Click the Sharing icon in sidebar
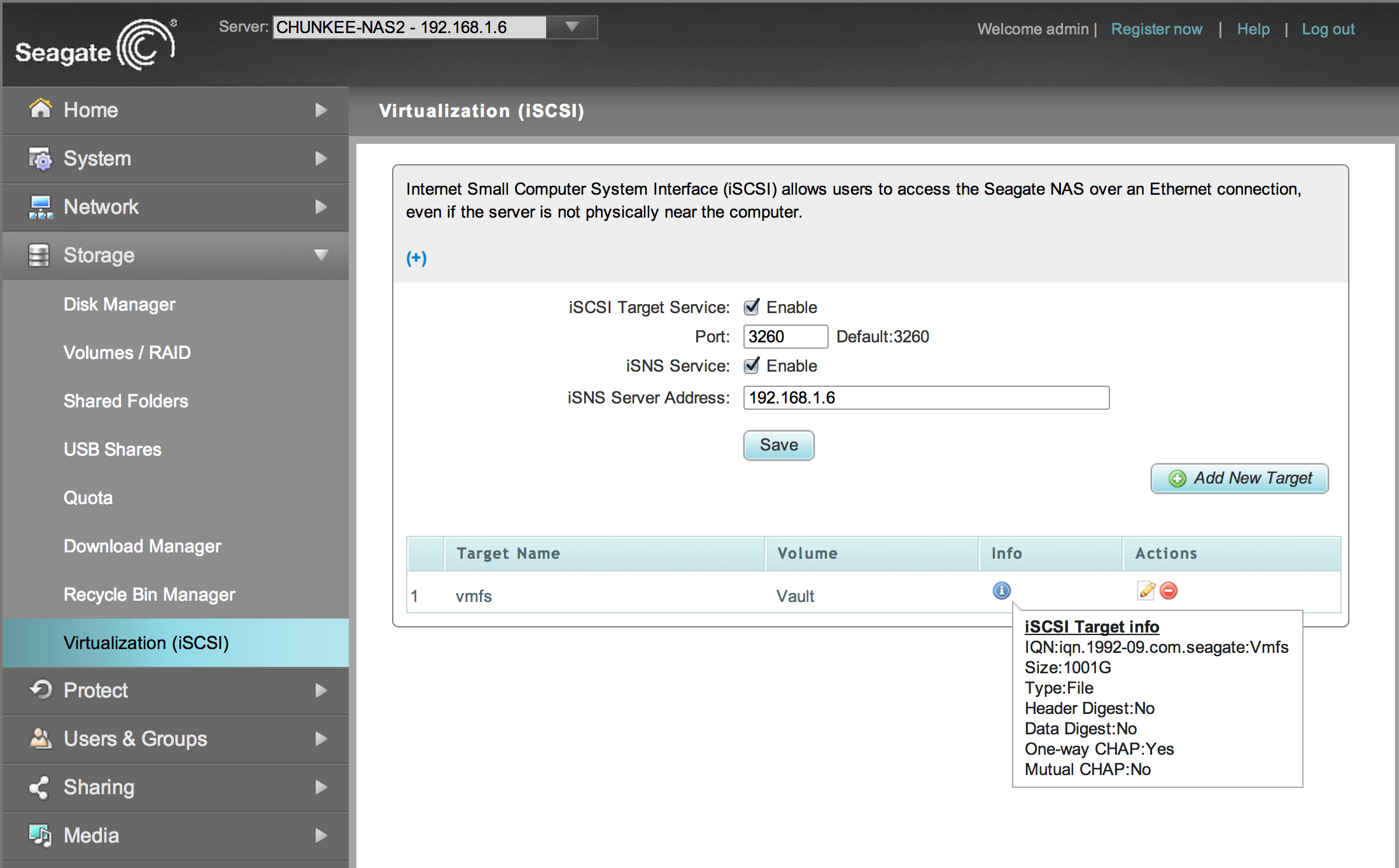Screen dimensions: 1399x868 [x=39, y=787]
